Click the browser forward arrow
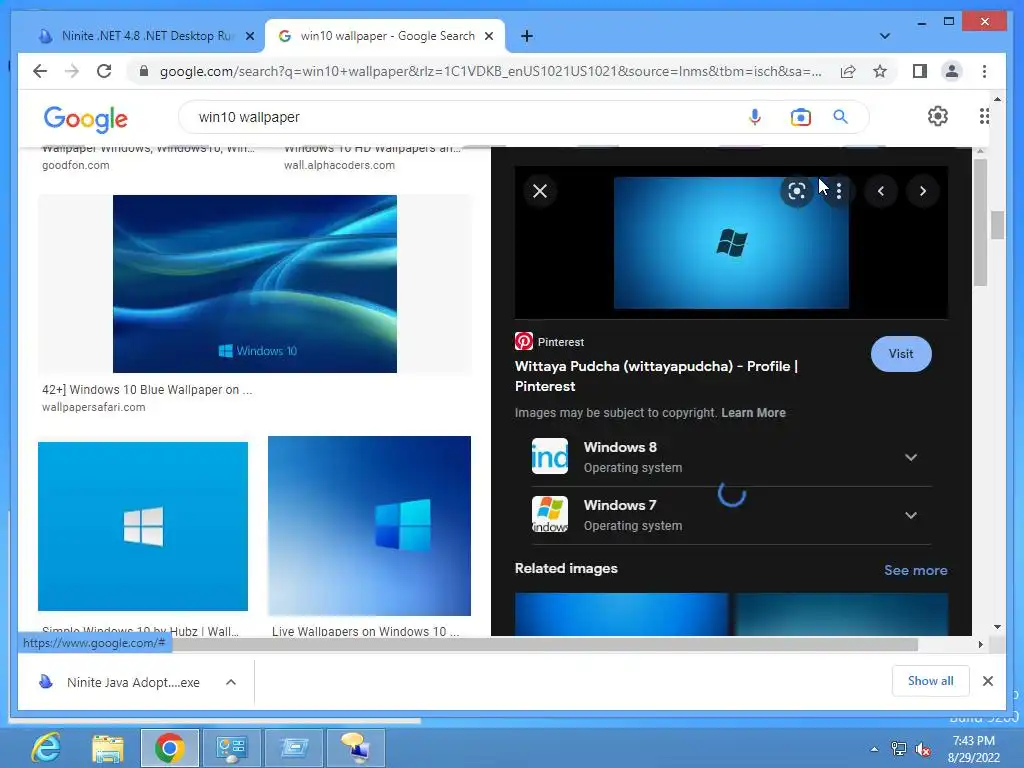Viewport: 1024px width, 768px height. pos(72,71)
